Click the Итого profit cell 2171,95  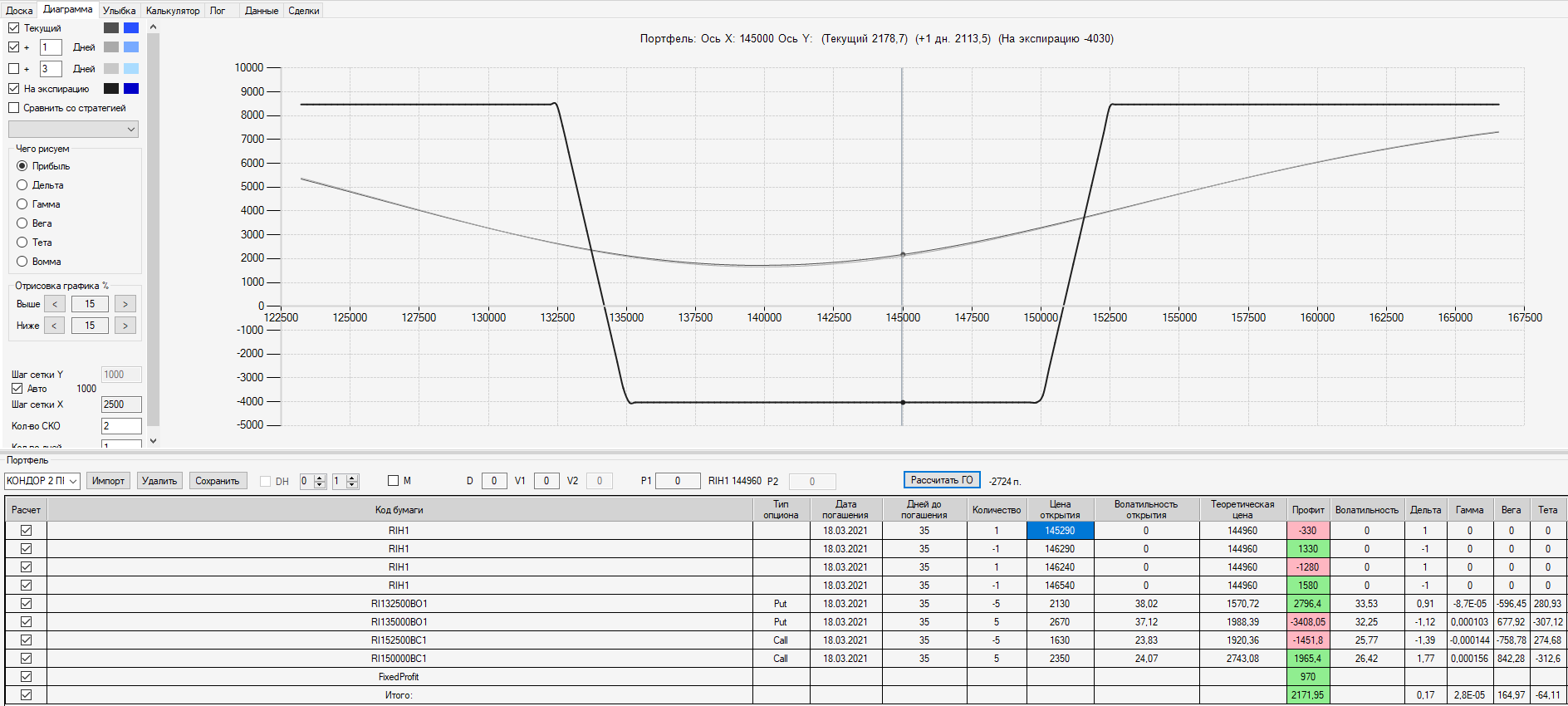(x=1308, y=695)
